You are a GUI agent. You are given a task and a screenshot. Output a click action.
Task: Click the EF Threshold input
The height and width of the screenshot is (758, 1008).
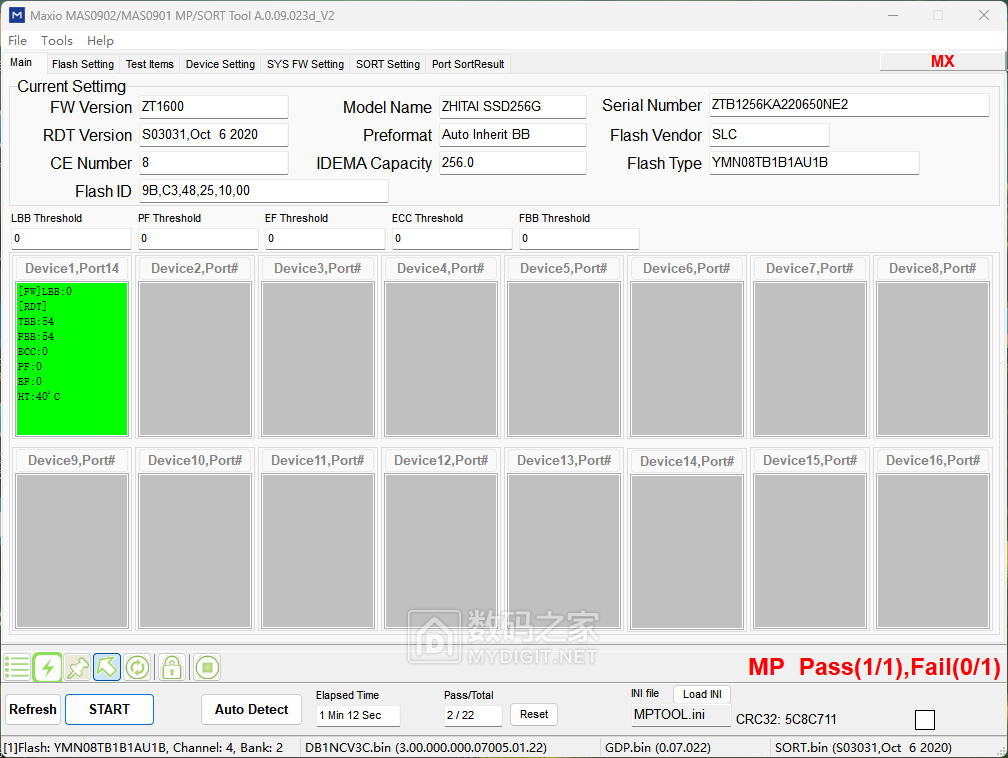point(325,239)
